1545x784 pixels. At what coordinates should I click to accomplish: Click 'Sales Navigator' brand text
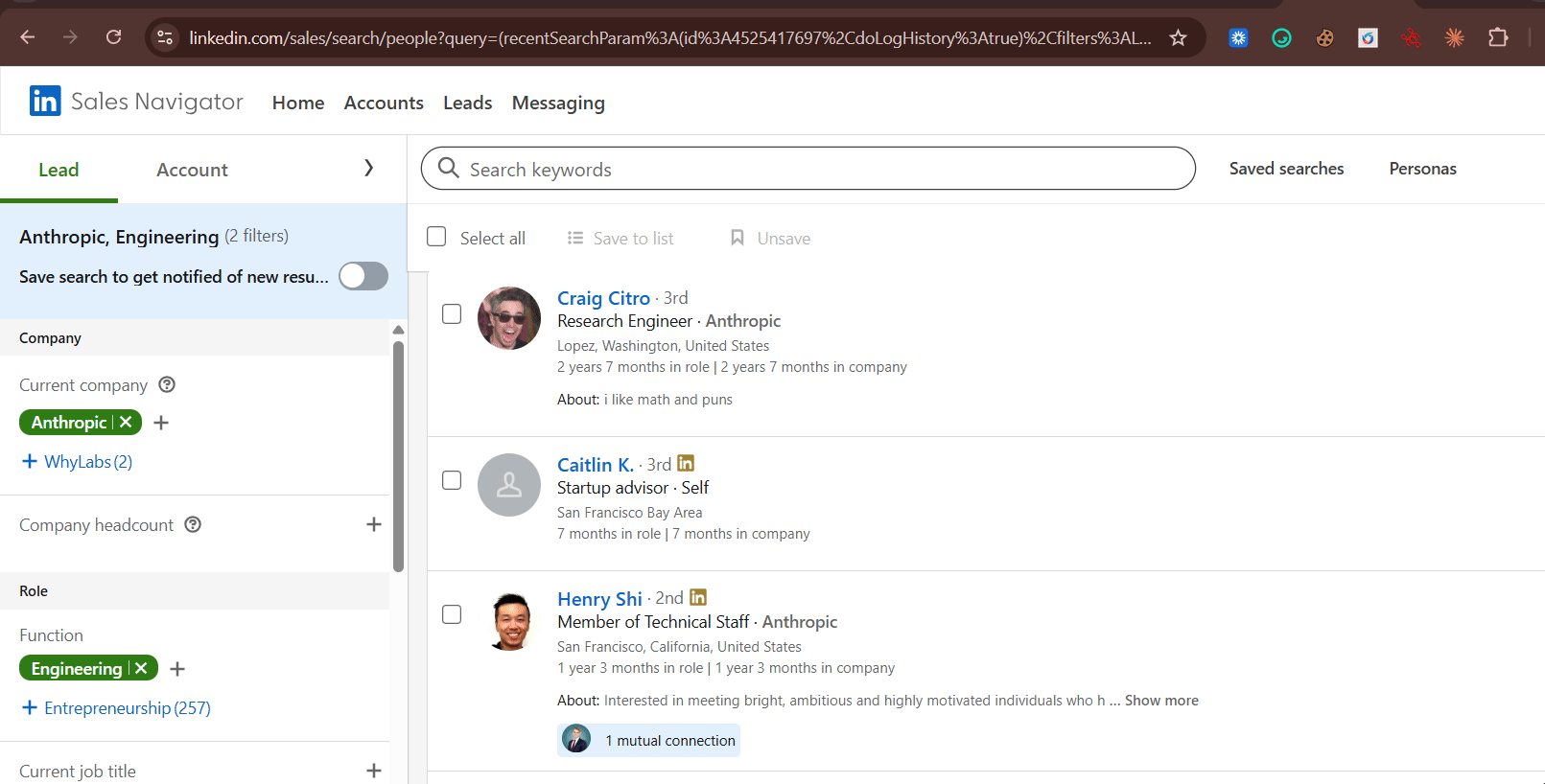[x=157, y=102]
